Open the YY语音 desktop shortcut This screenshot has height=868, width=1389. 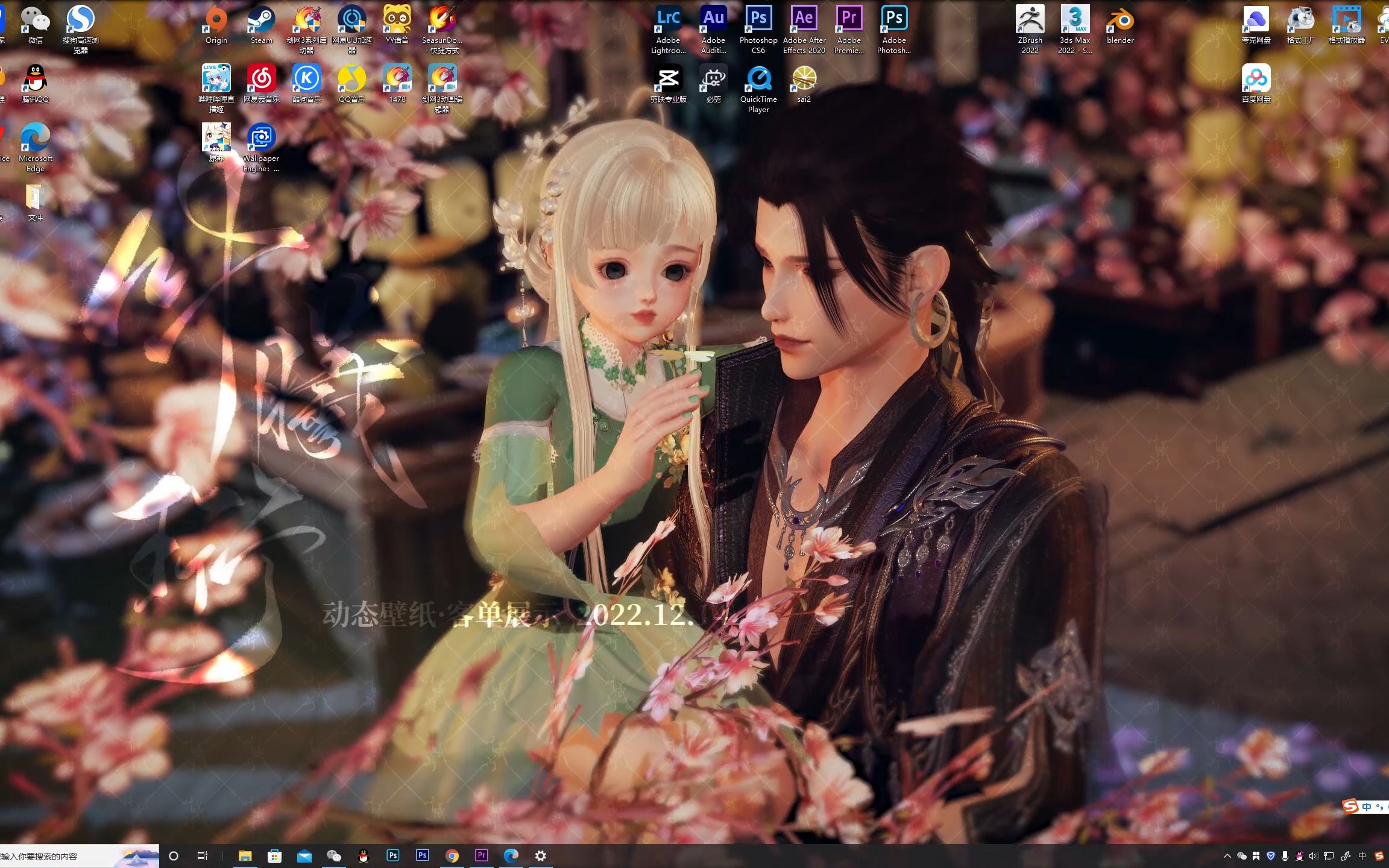point(397,25)
